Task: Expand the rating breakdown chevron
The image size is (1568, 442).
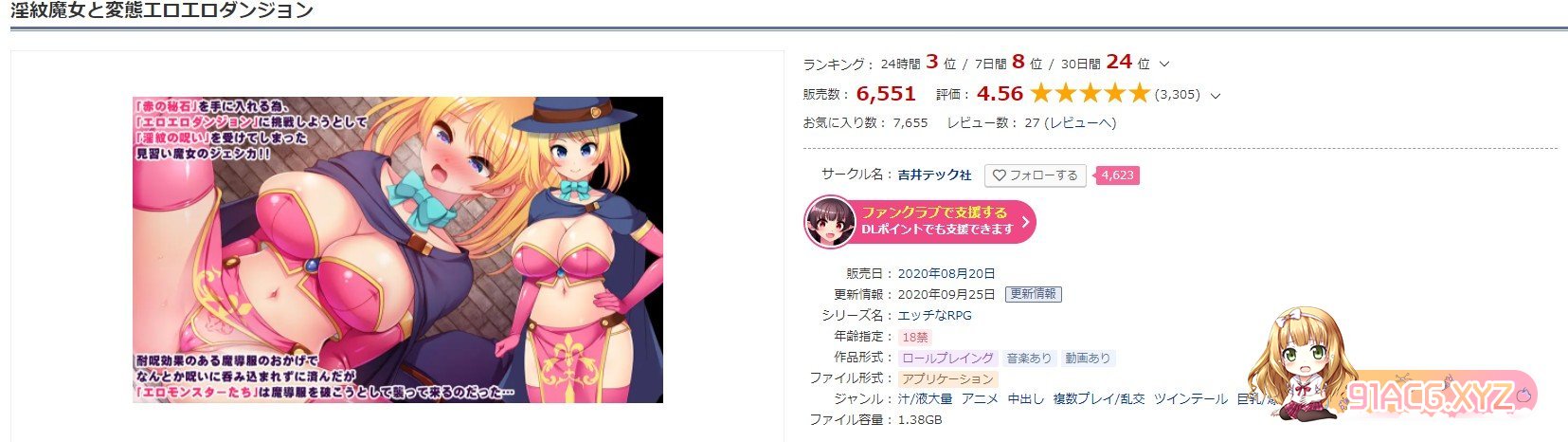Action: tap(1216, 95)
